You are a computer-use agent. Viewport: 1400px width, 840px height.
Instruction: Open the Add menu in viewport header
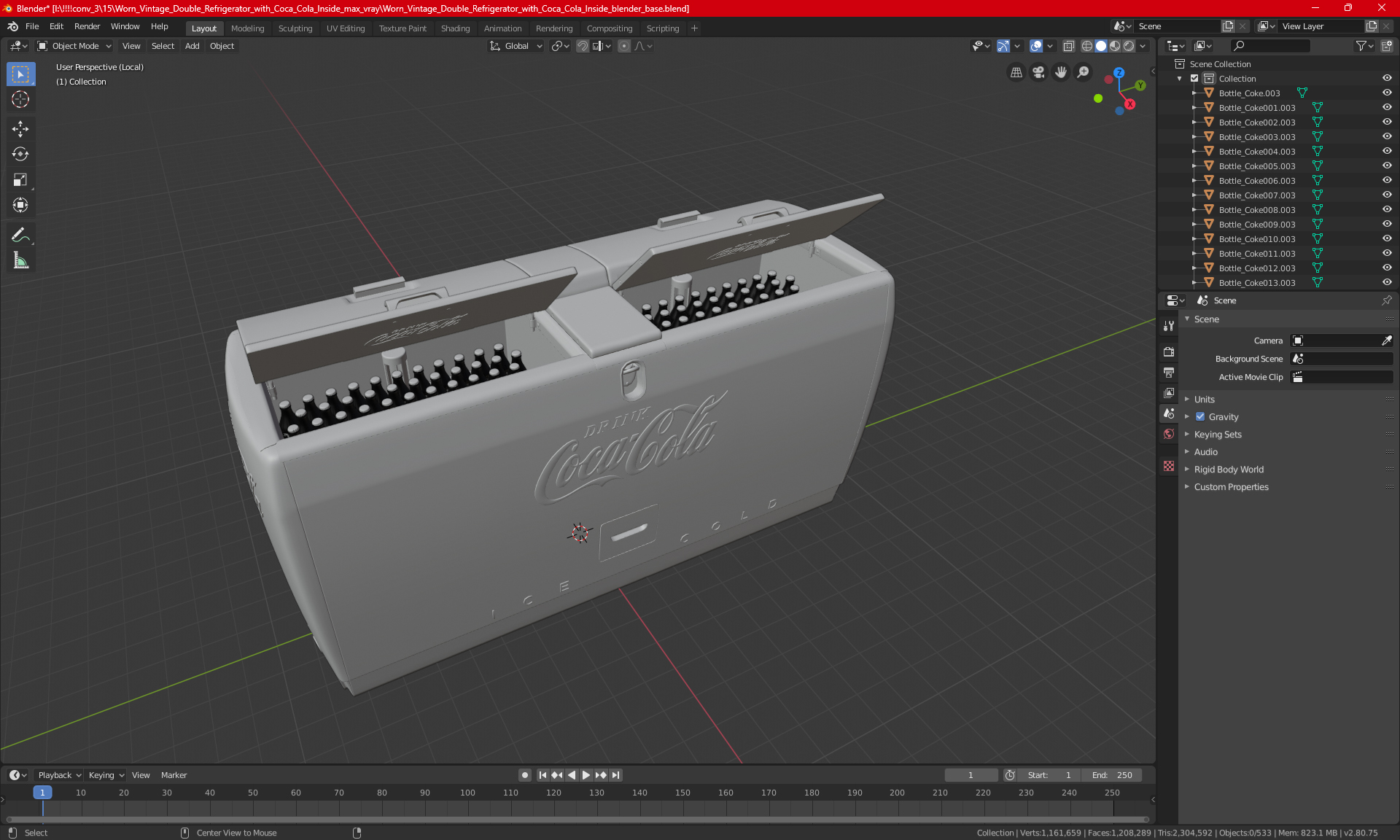[x=192, y=46]
